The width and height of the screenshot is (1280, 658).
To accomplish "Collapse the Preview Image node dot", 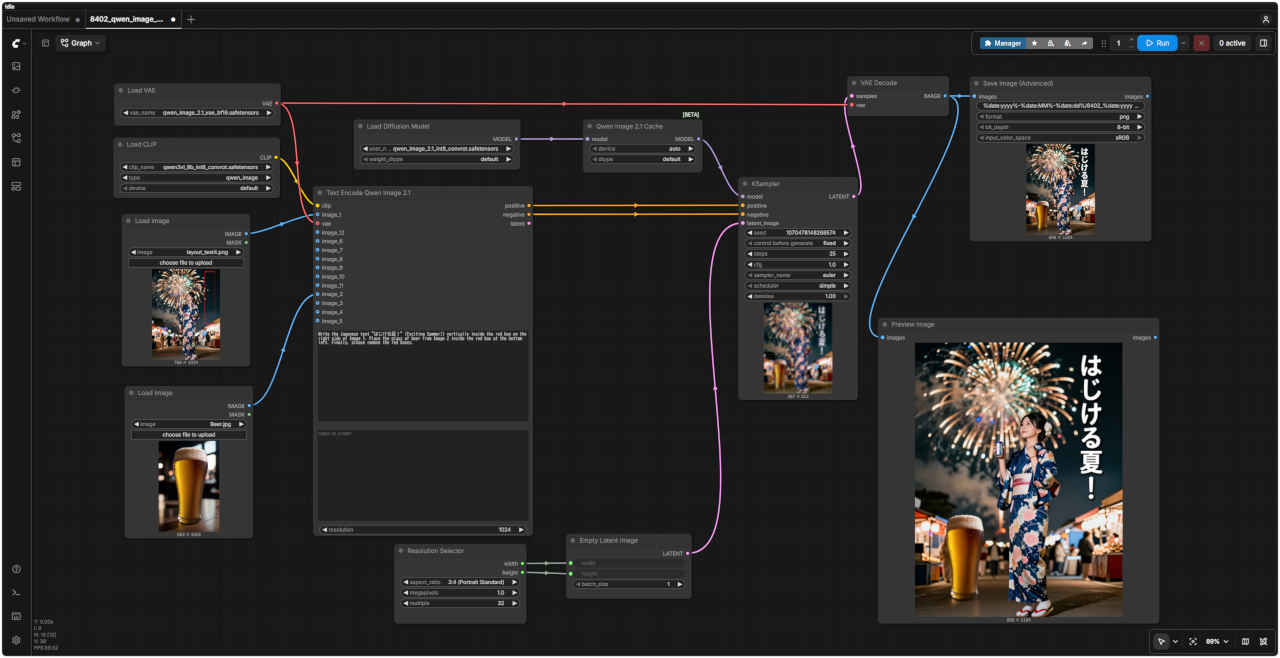I will click(884, 324).
